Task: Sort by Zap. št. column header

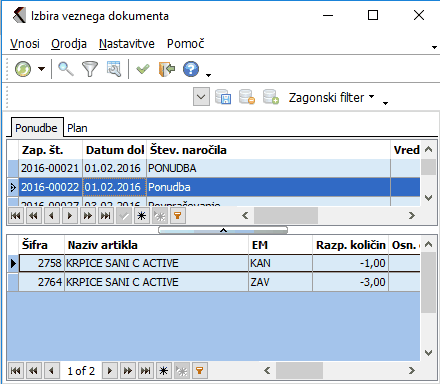Action: 50,150
